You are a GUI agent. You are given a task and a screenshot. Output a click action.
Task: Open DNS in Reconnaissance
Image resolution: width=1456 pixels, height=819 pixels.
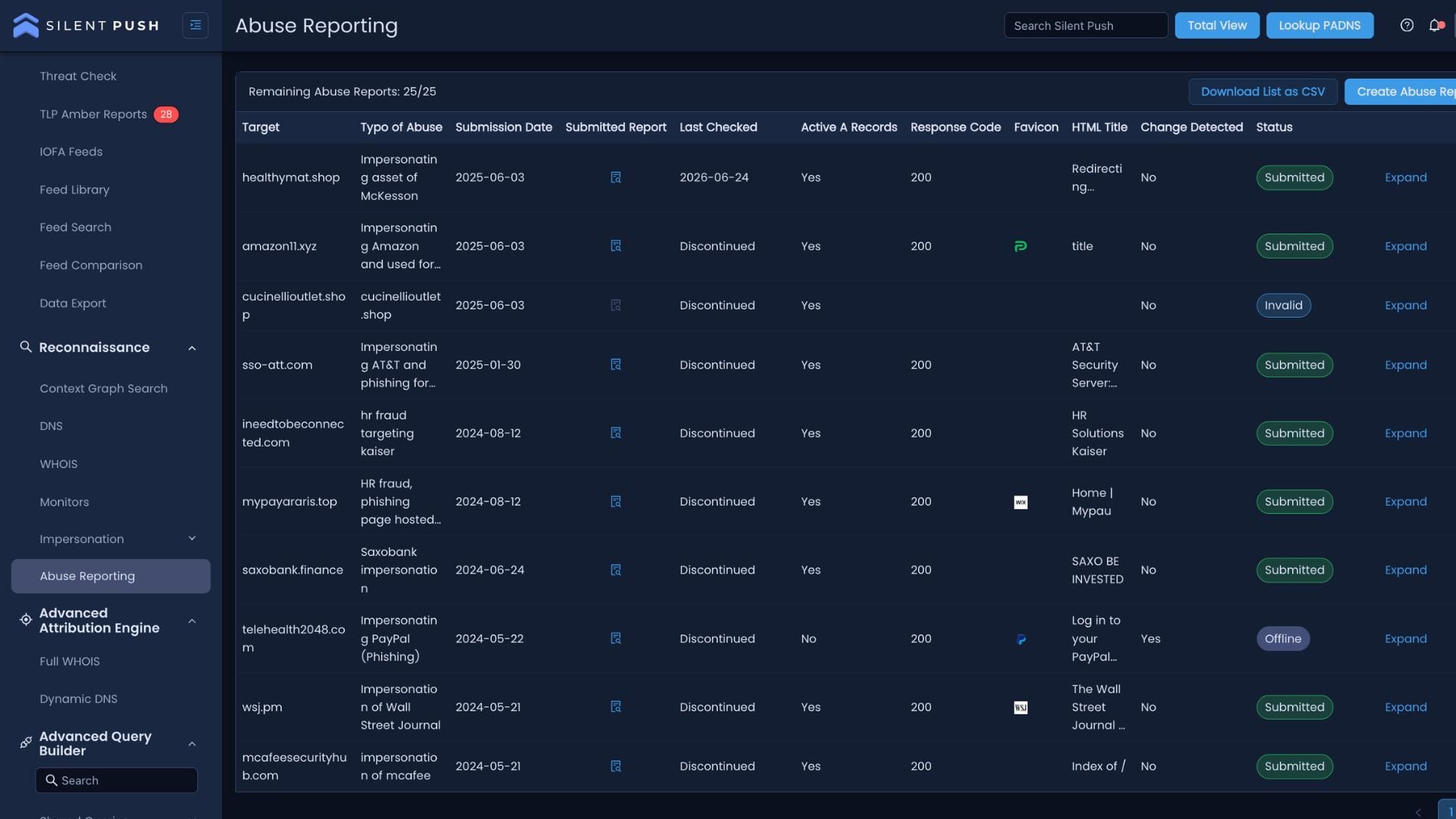click(x=51, y=426)
